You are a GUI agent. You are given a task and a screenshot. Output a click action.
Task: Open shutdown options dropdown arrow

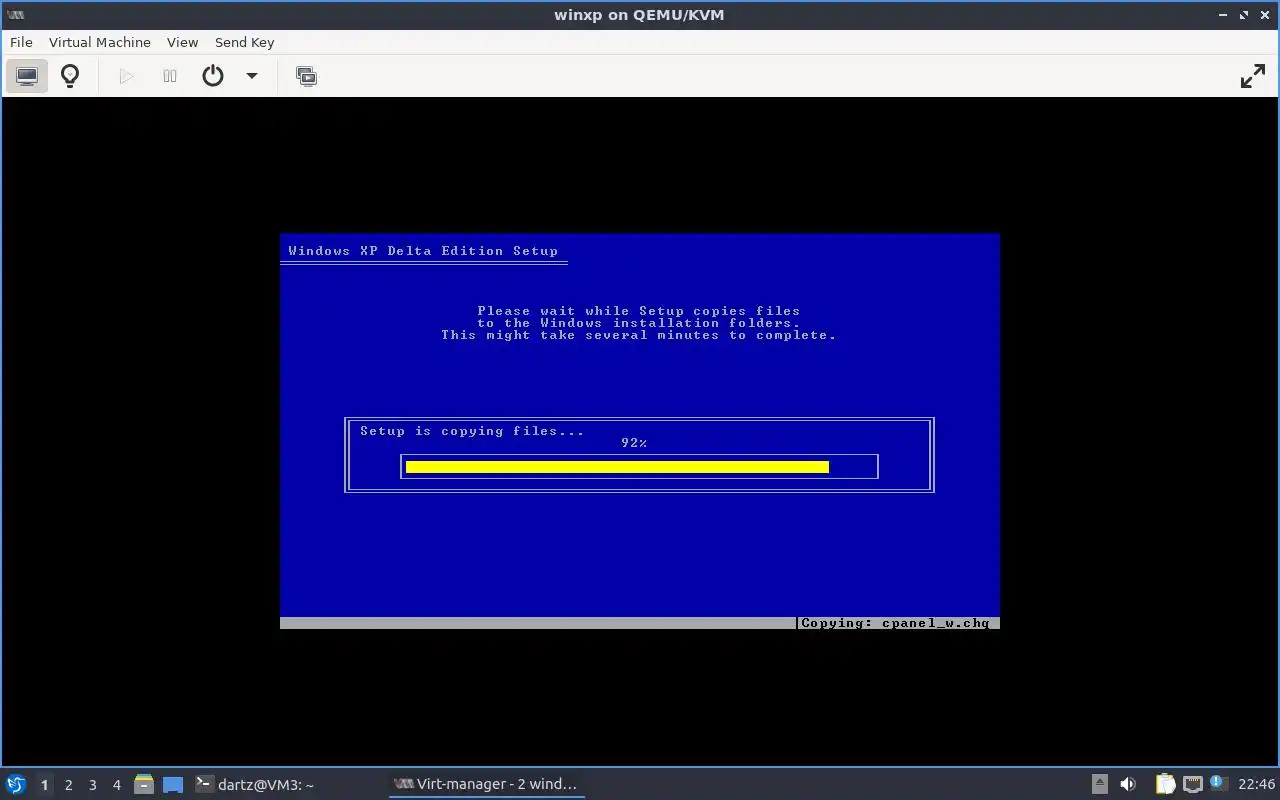pyautogui.click(x=252, y=76)
